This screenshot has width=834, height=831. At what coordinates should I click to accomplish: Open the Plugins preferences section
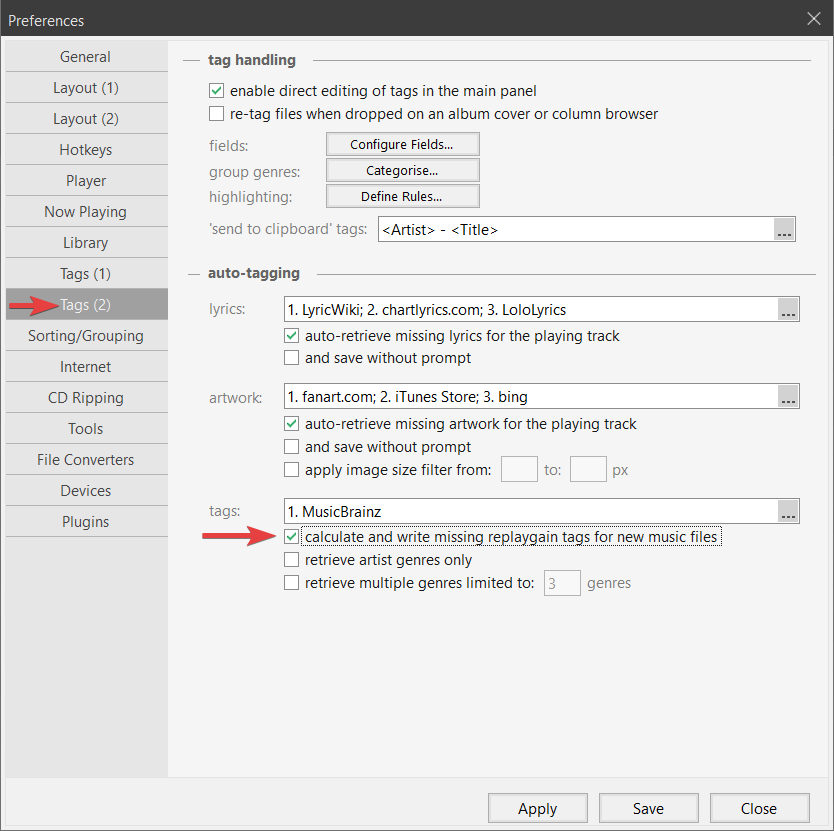pos(85,522)
